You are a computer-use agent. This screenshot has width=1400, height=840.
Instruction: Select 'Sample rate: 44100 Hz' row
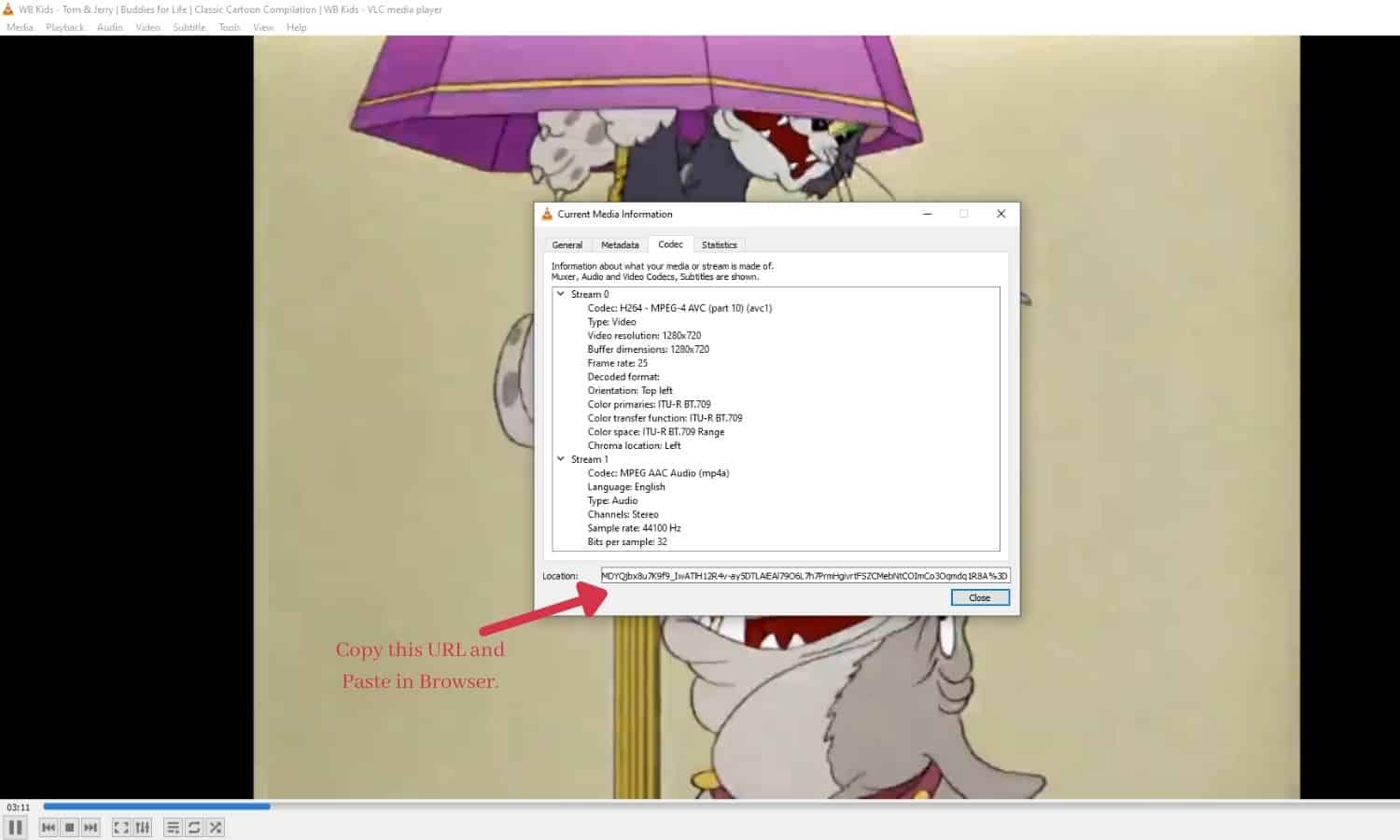click(x=635, y=528)
